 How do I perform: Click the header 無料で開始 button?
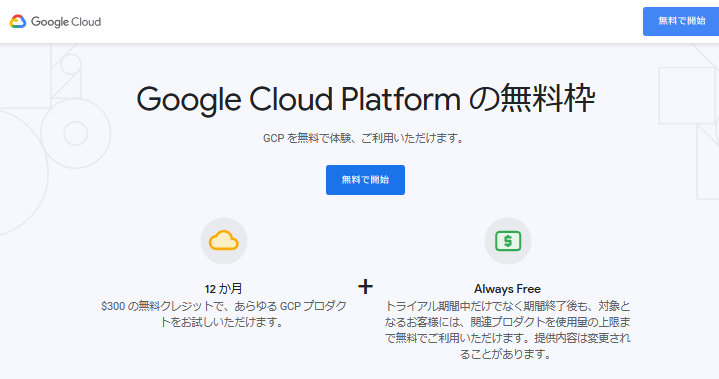click(x=681, y=21)
